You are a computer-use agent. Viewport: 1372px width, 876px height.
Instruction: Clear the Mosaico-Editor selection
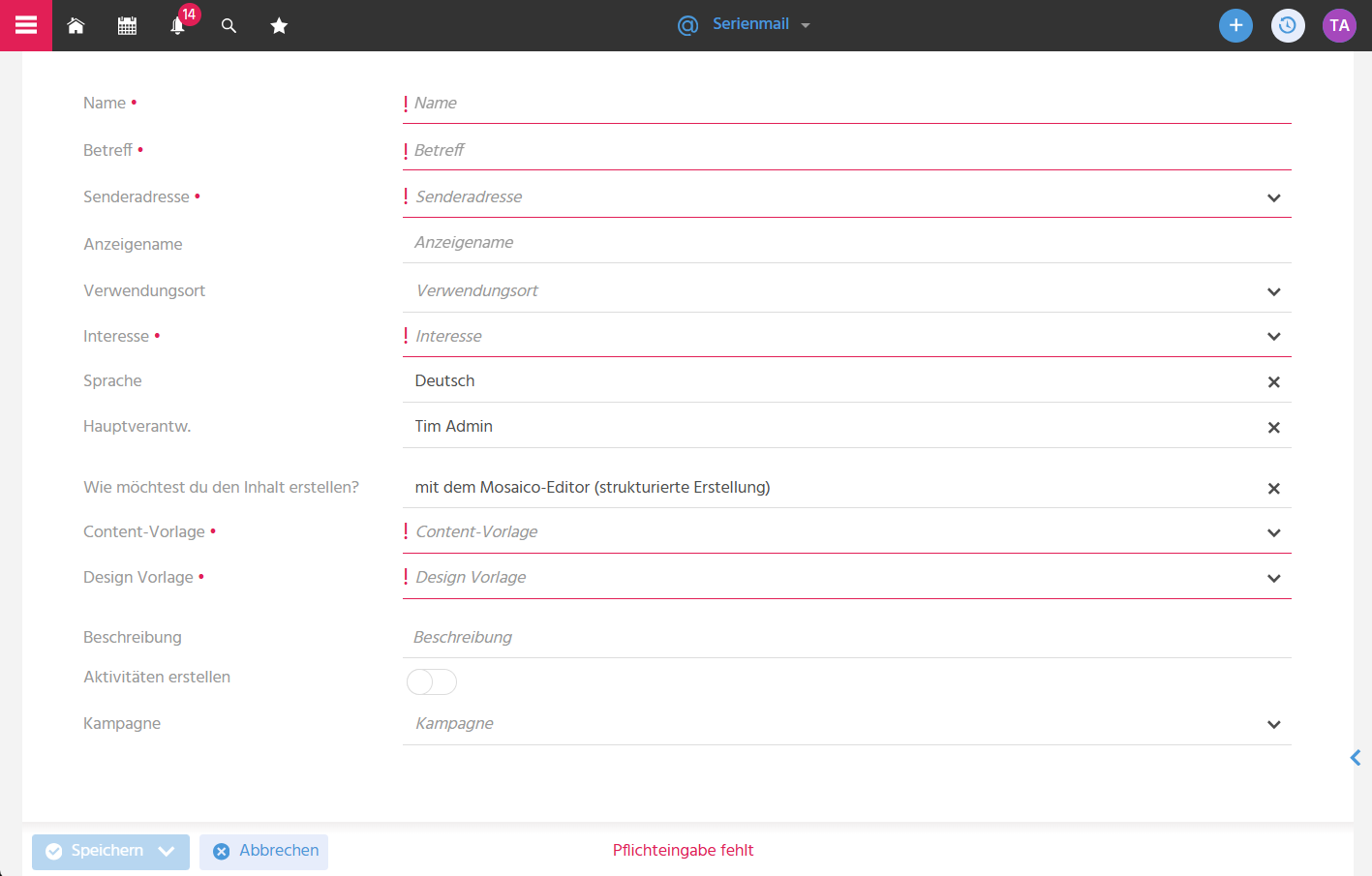point(1274,489)
